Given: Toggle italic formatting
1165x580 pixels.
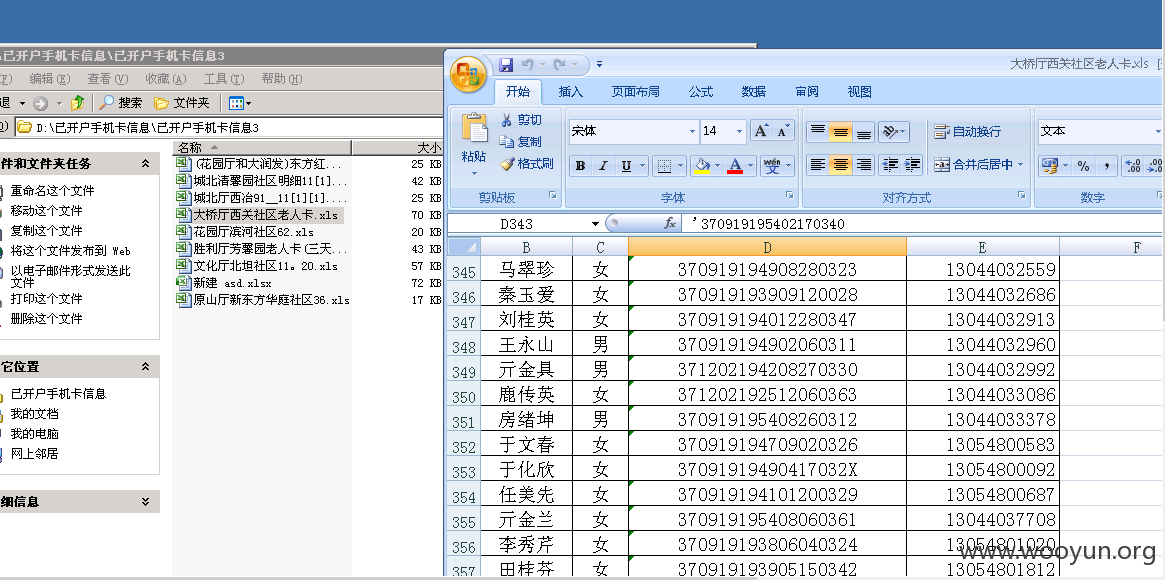Looking at the screenshot, I should pyautogui.click(x=603, y=166).
